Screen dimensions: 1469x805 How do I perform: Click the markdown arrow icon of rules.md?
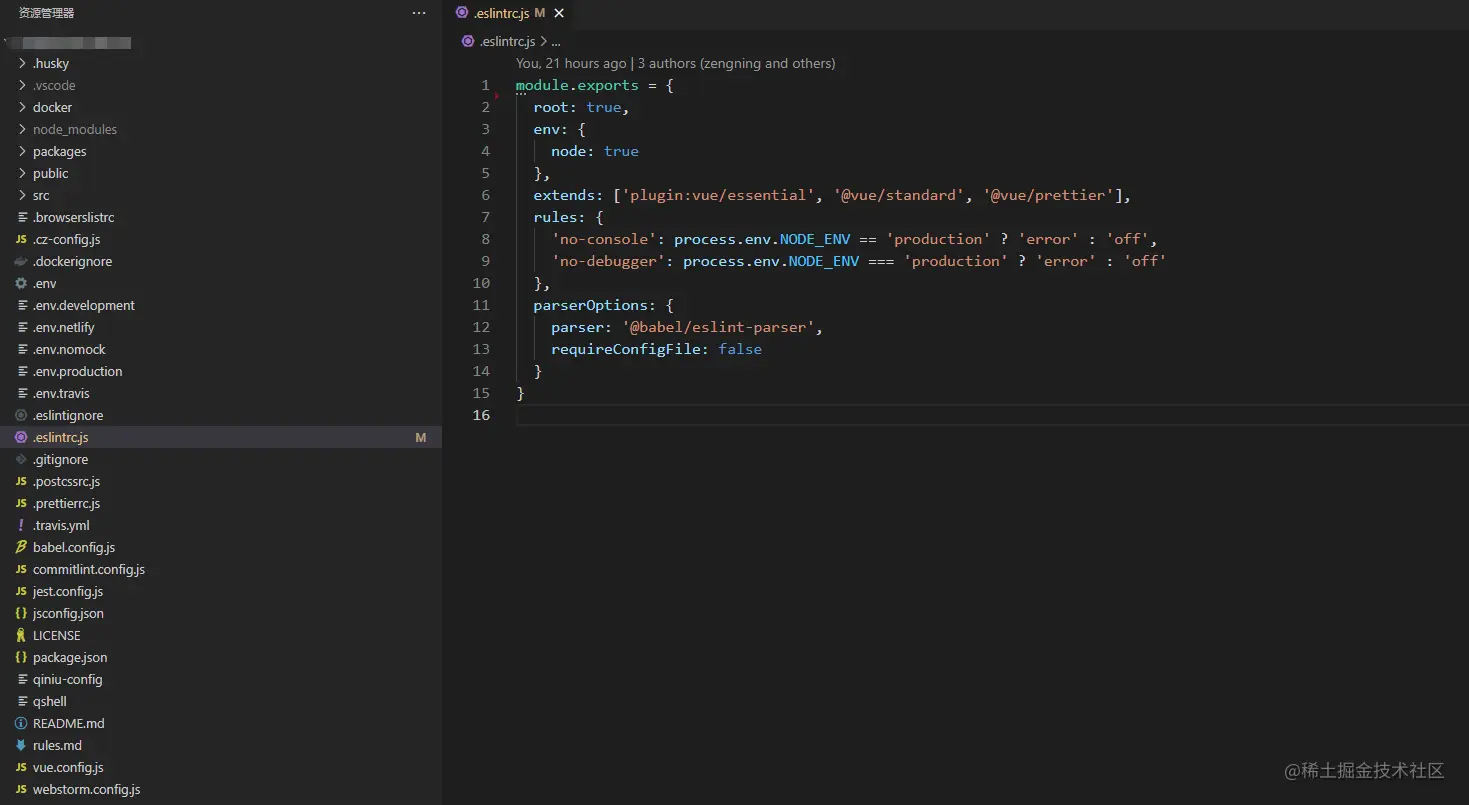click(x=22, y=745)
